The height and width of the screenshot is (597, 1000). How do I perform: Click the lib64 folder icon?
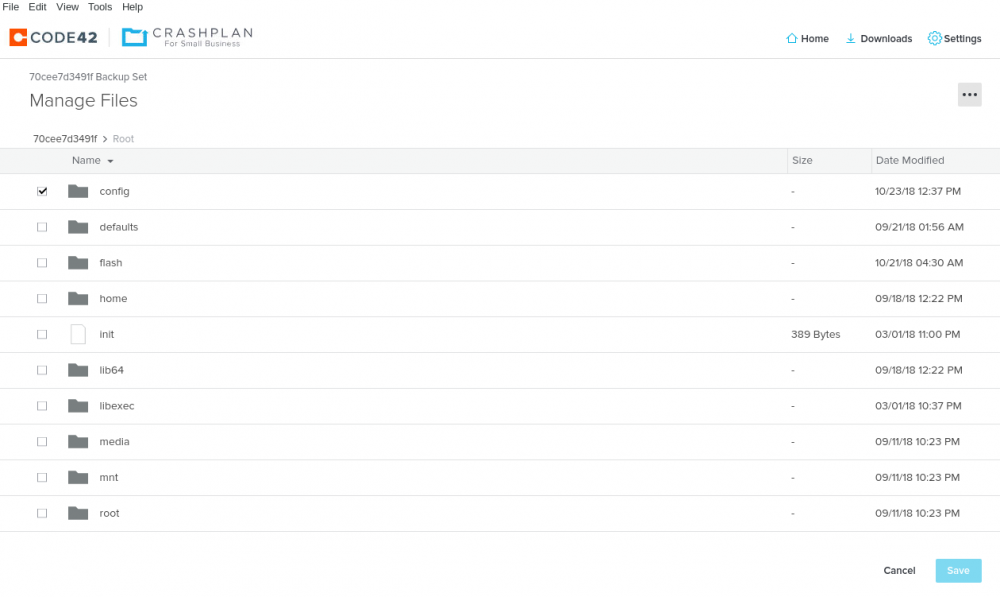(x=78, y=370)
